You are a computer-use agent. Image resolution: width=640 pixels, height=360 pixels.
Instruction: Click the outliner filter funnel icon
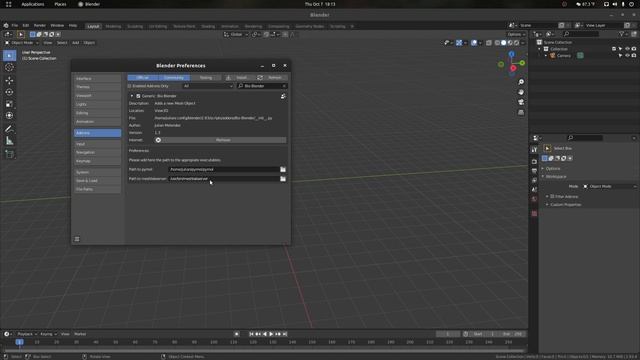622,34
